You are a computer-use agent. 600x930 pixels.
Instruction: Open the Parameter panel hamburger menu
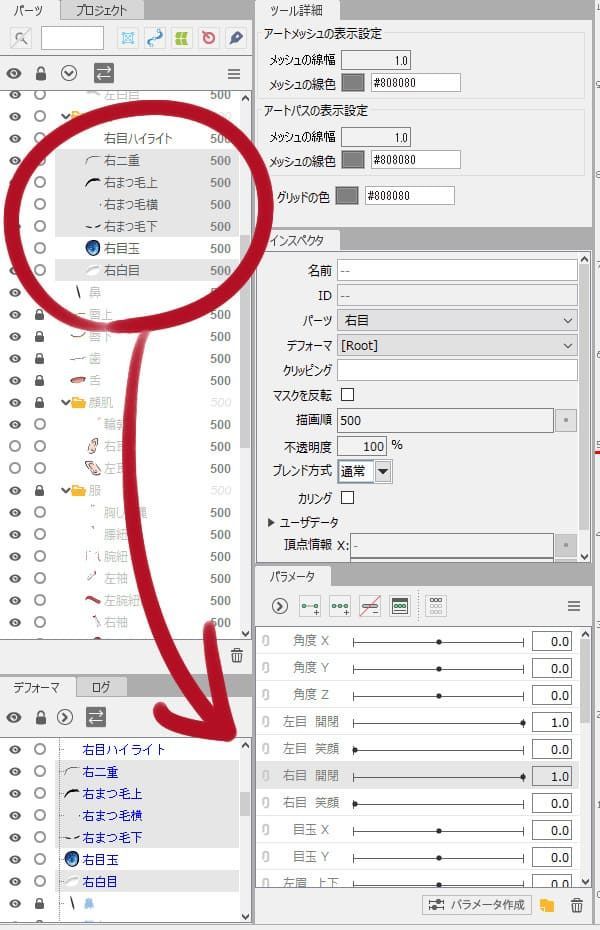(x=574, y=606)
